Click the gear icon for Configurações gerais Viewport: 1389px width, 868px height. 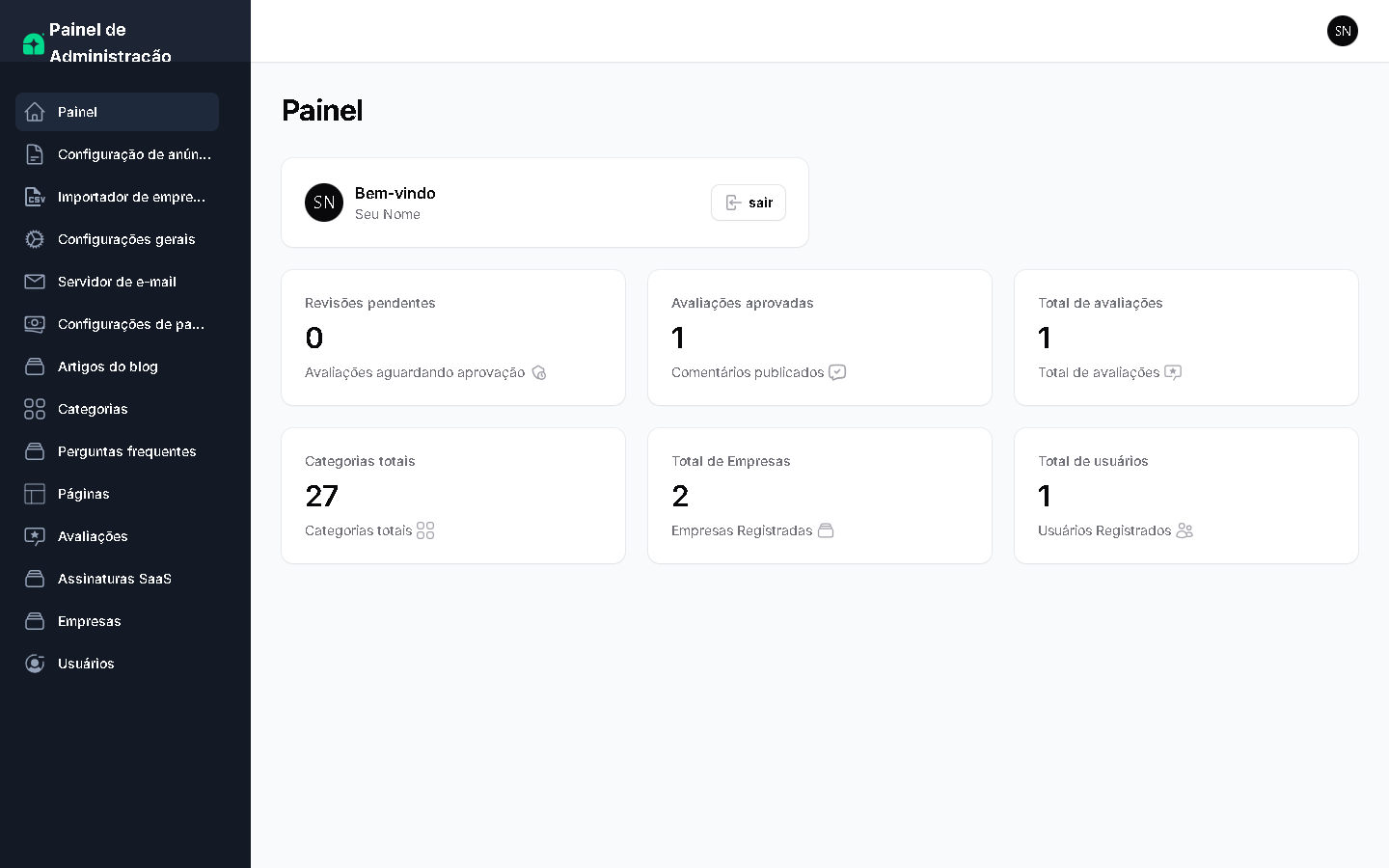[x=35, y=239]
